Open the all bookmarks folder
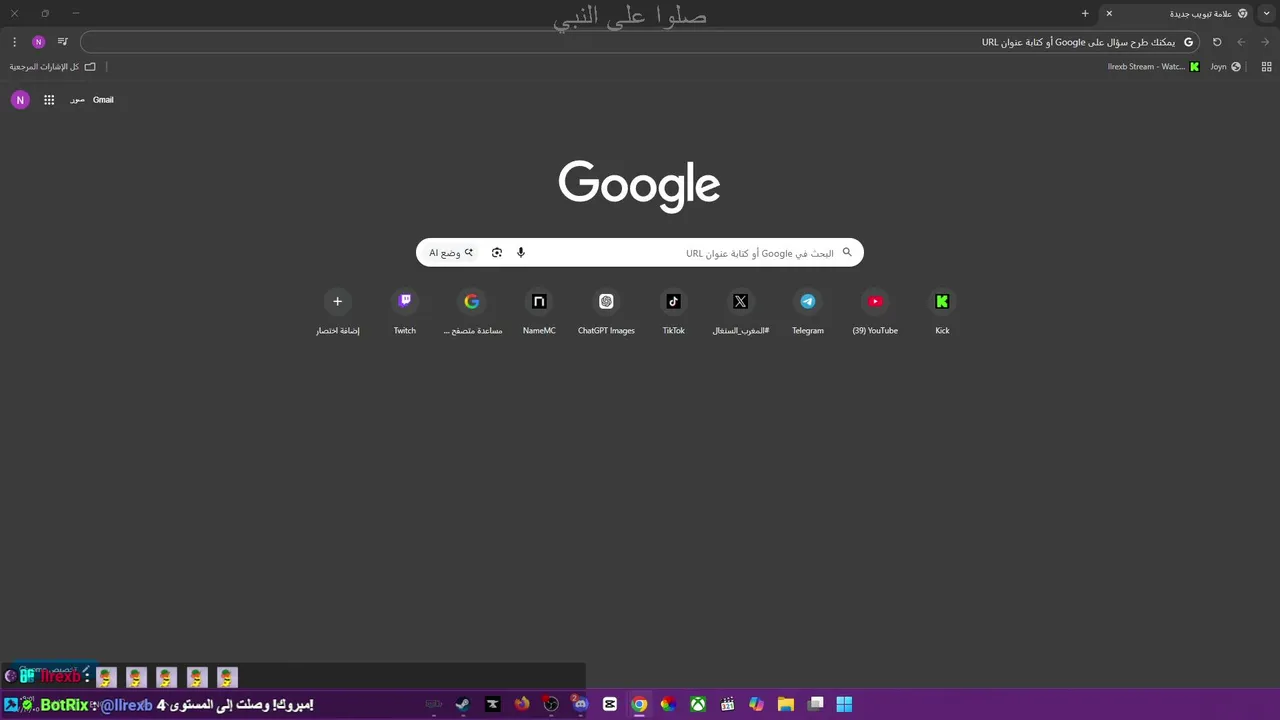 (53, 67)
